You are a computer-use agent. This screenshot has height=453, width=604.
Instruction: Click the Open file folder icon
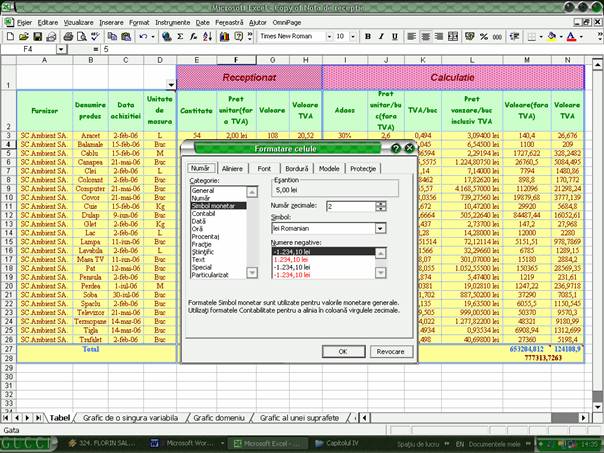[x=24, y=37]
